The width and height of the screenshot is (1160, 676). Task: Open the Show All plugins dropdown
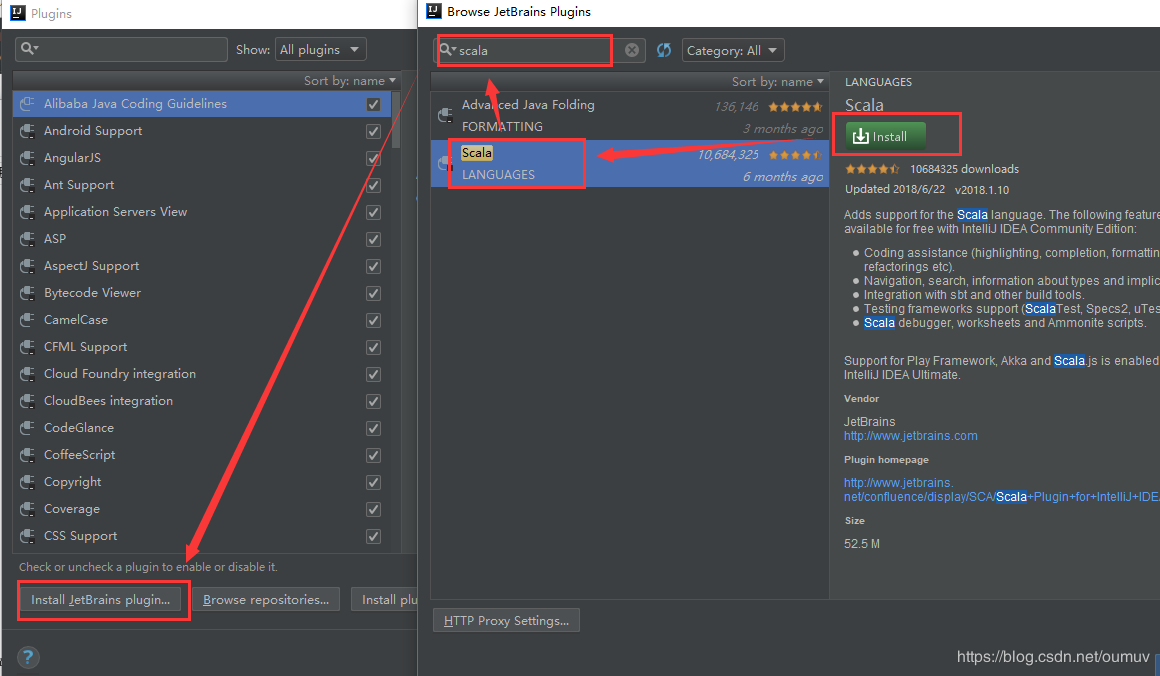coord(320,50)
